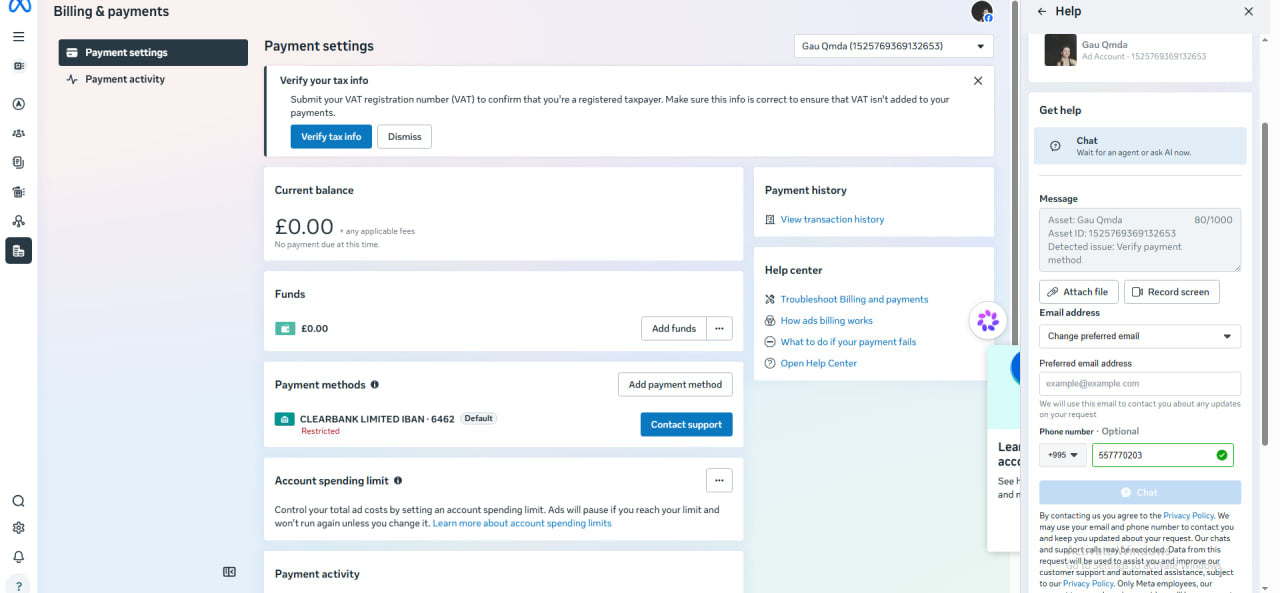Open the audiences people icon in the sidebar

point(18,133)
